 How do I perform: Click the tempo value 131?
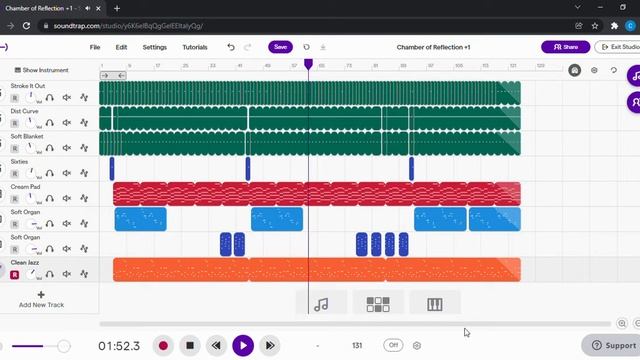(x=357, y=346)
